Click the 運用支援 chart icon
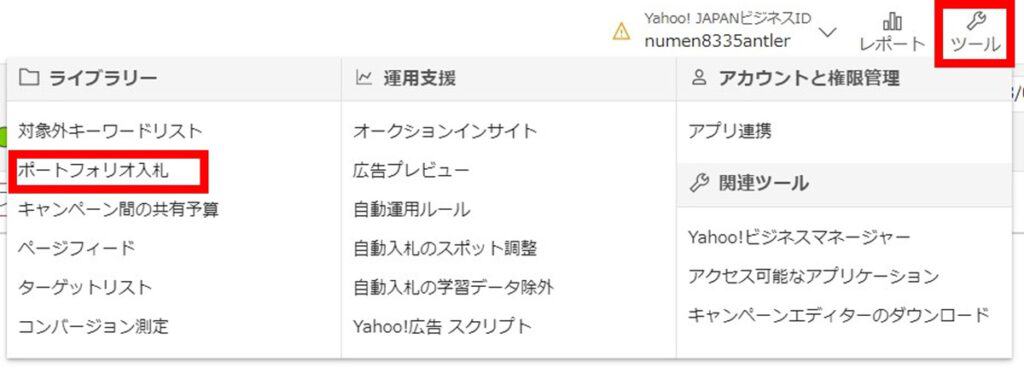This screenshot has width=1024, height=368. [363, 78]
